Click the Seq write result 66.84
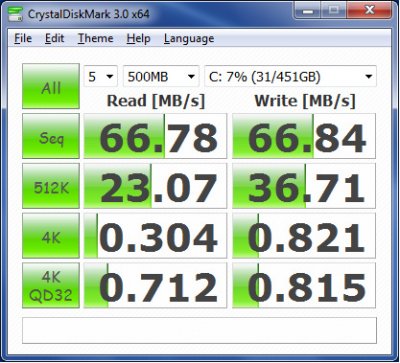 click(x=304, y=136)
